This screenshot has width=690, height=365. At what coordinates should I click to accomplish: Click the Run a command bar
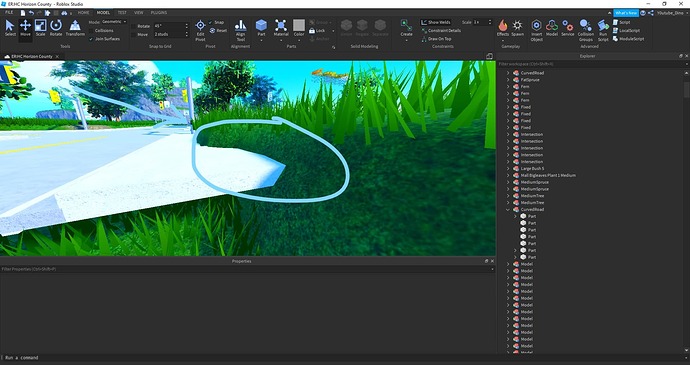pyautogui.click(x=345, y=358)
